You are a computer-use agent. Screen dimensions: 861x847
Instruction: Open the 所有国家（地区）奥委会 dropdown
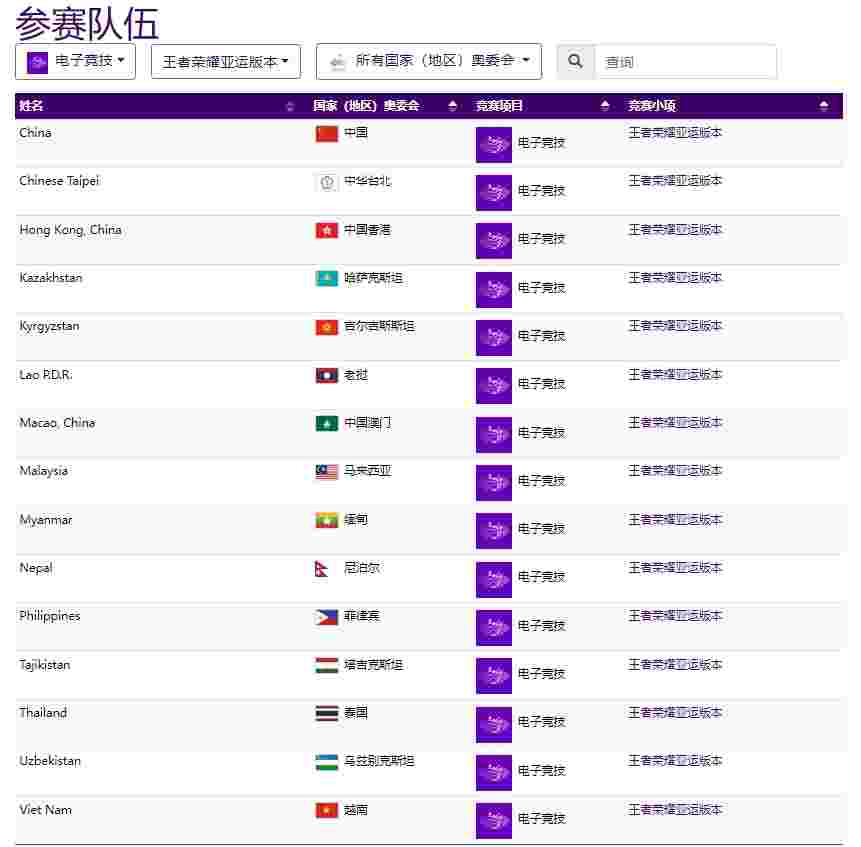click(x=429, y=61)
